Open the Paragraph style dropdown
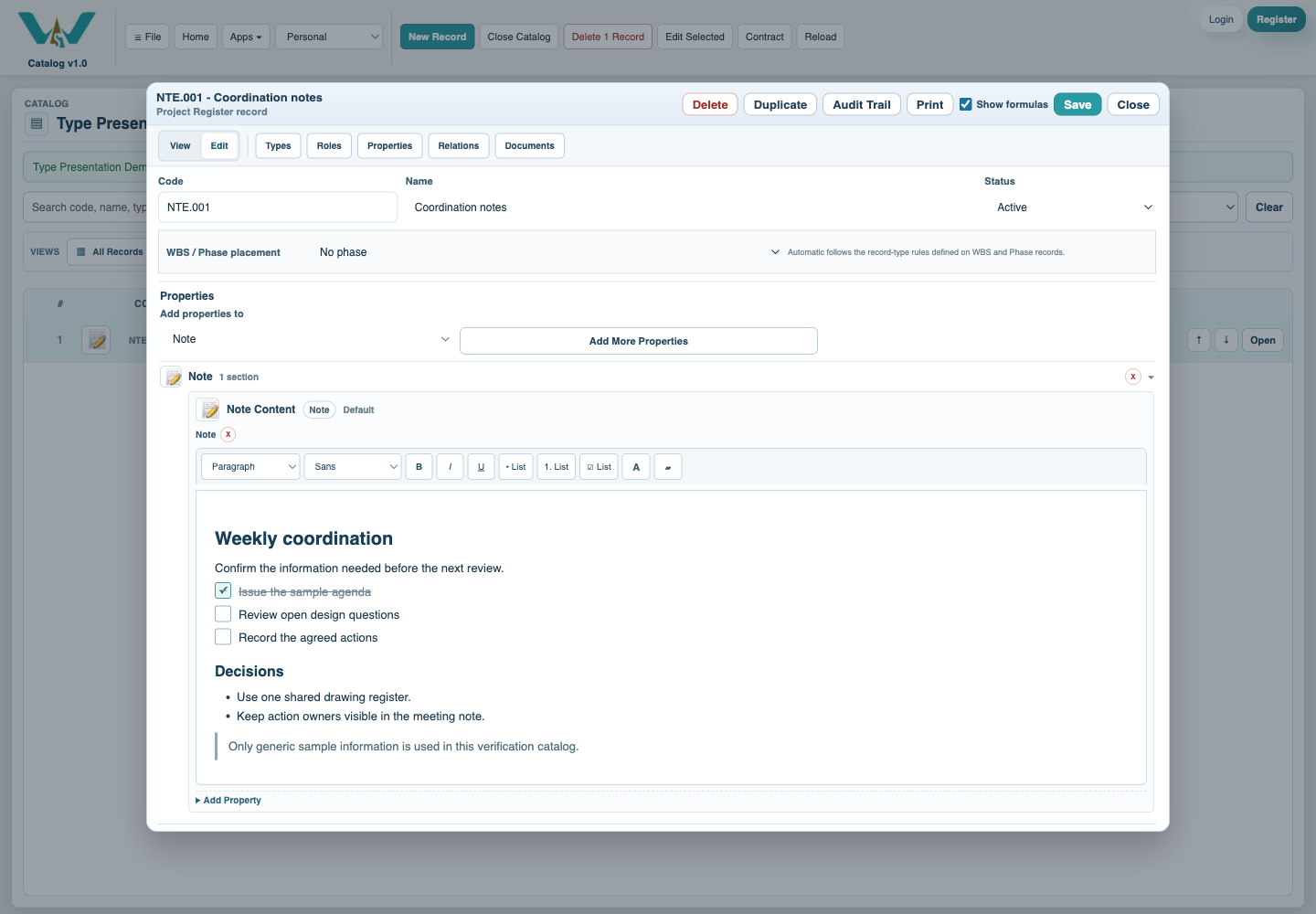The height and width of the screenshot is (914, 1316). pos(250,467)
